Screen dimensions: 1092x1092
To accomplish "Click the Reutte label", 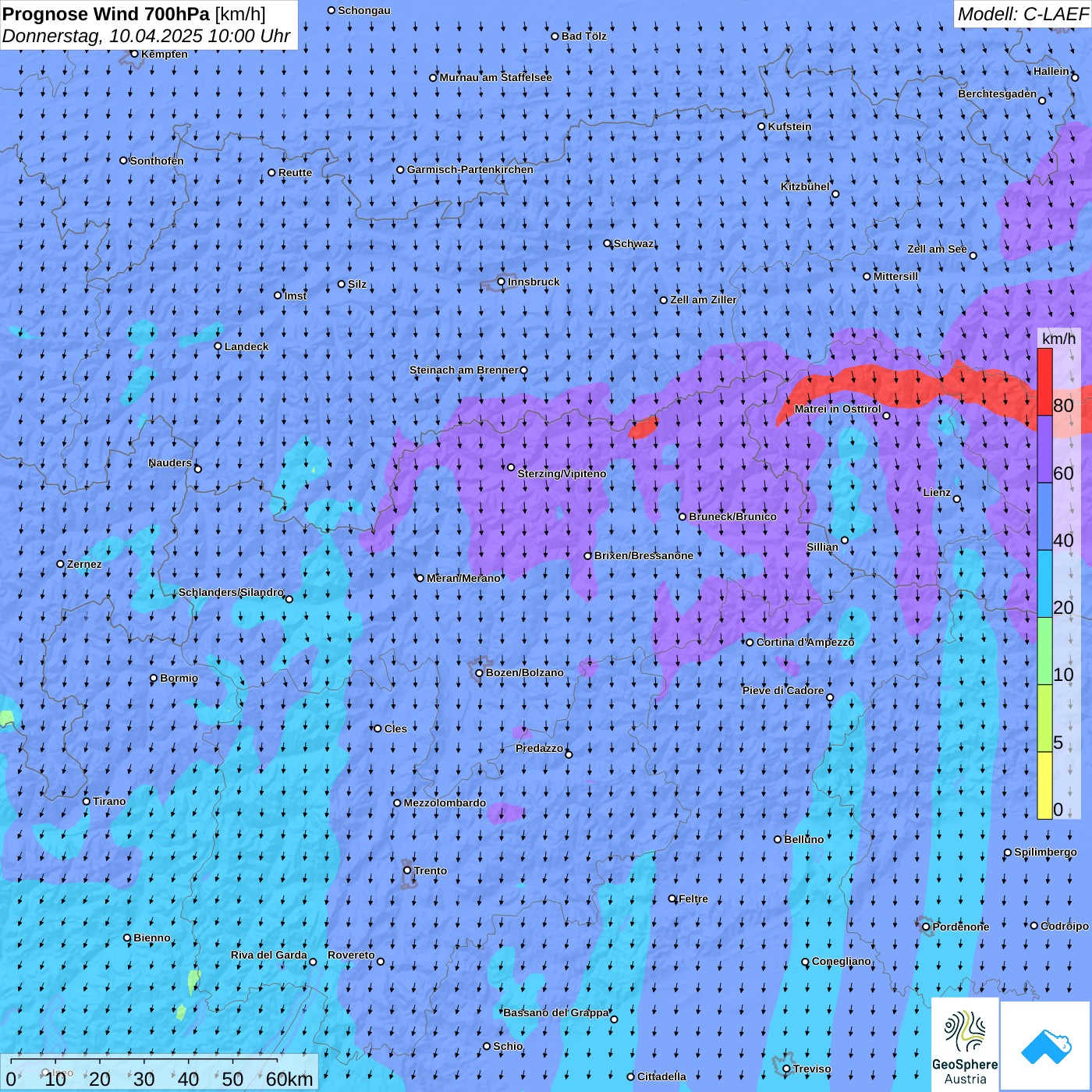I will click(x=295, y=172).
